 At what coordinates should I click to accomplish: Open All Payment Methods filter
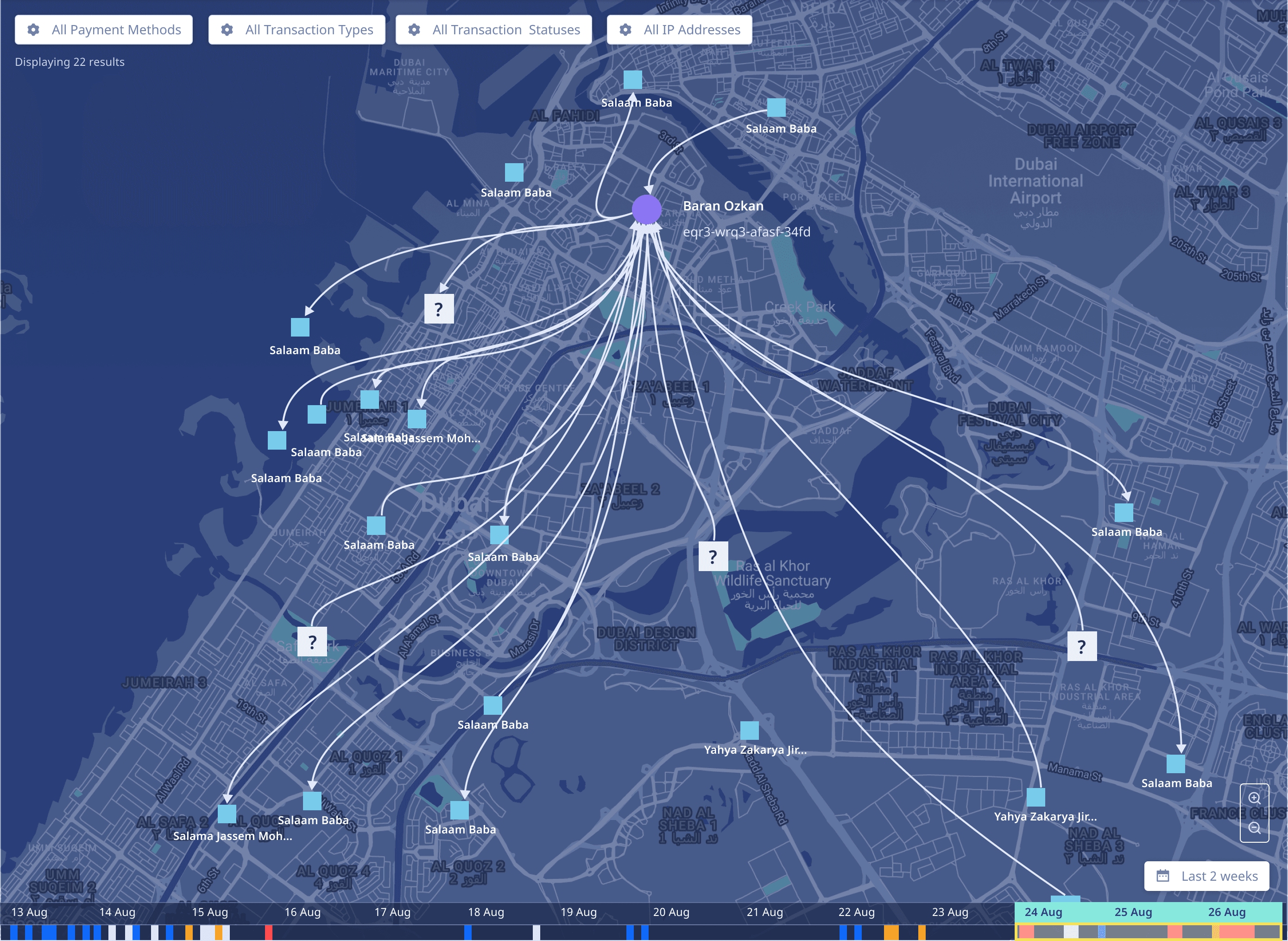click(x=104, y=30)
